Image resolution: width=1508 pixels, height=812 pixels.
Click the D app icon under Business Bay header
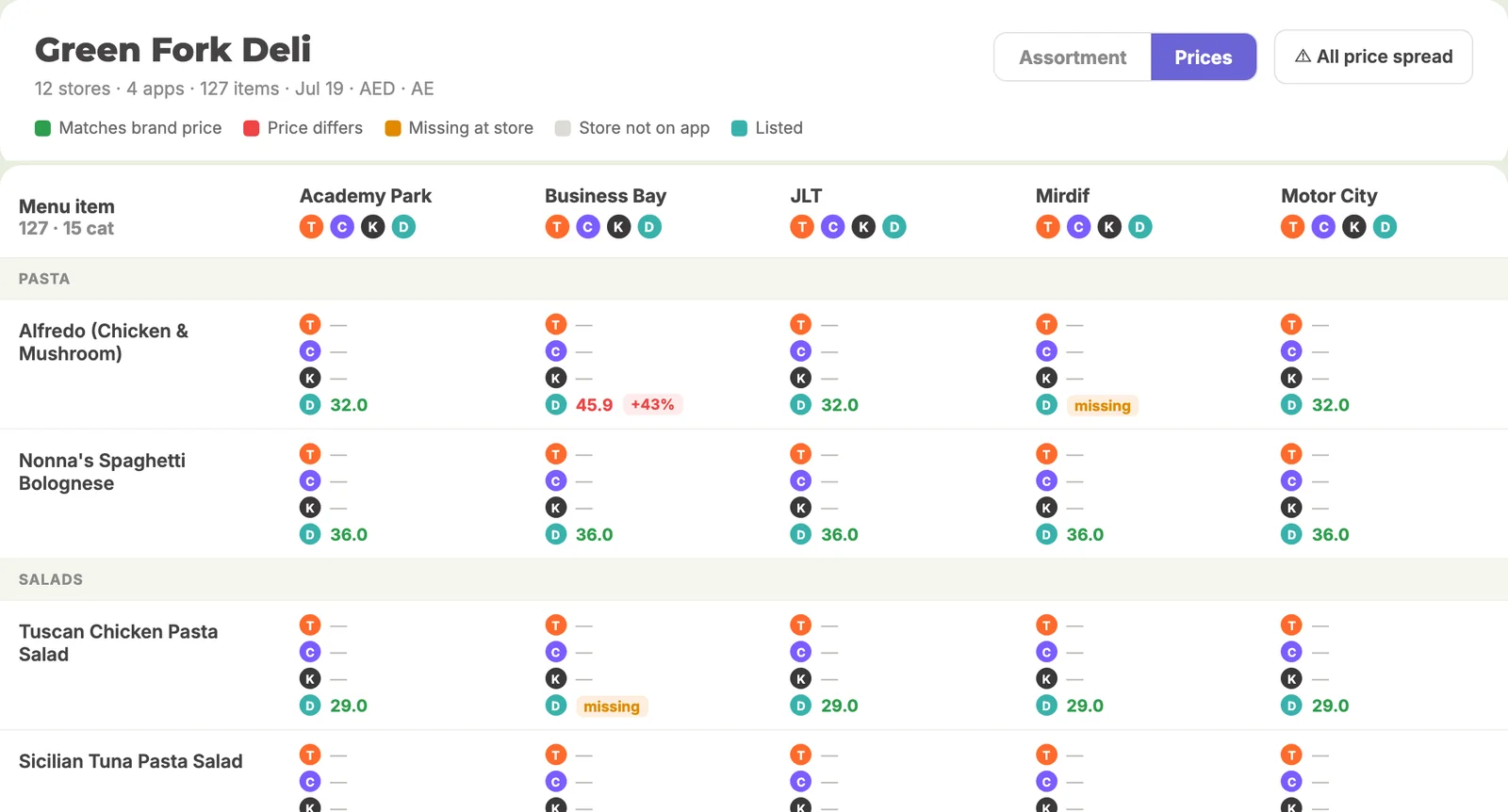649,227
